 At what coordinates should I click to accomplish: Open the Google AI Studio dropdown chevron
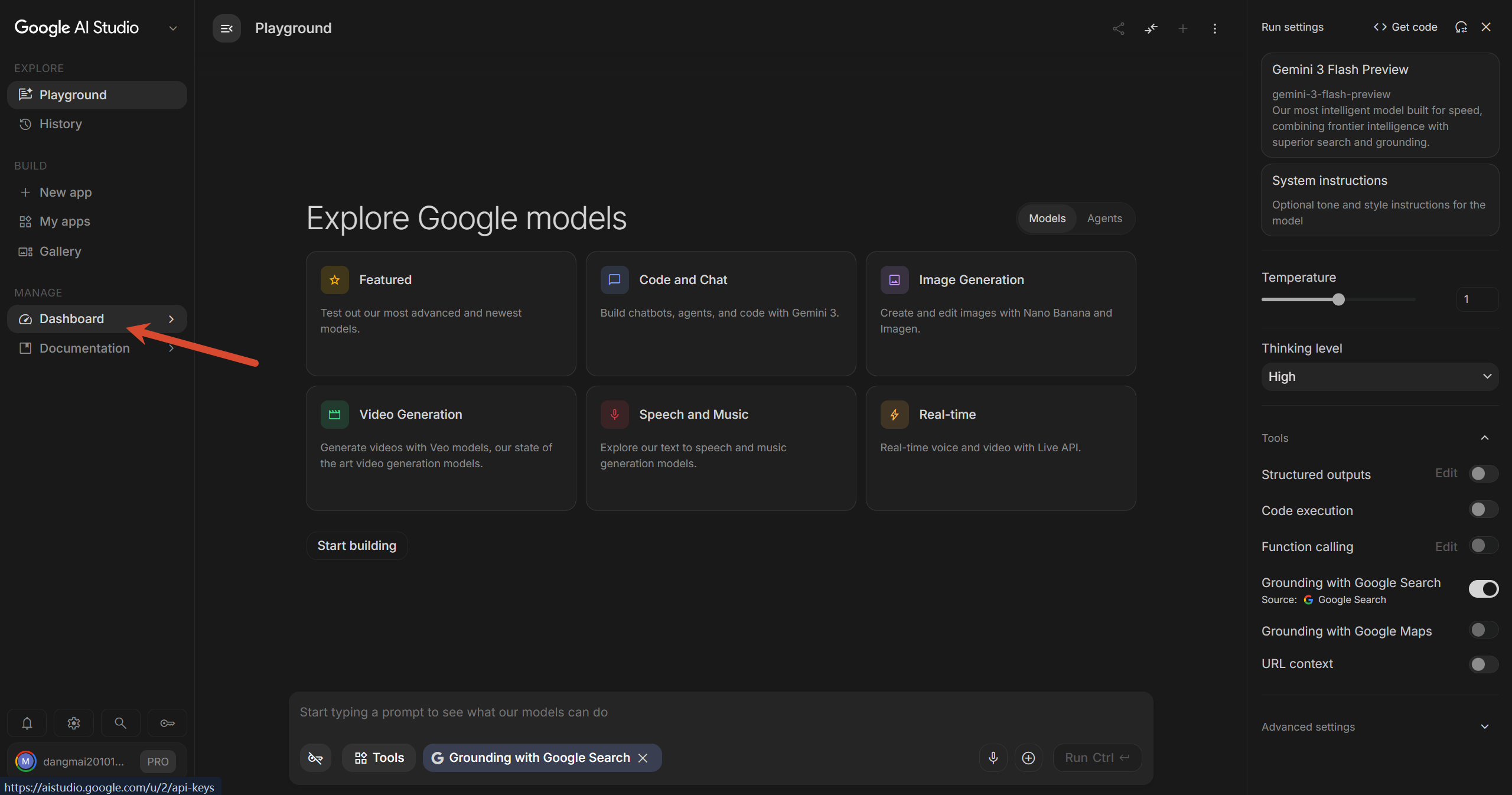(x=173, y=28)
